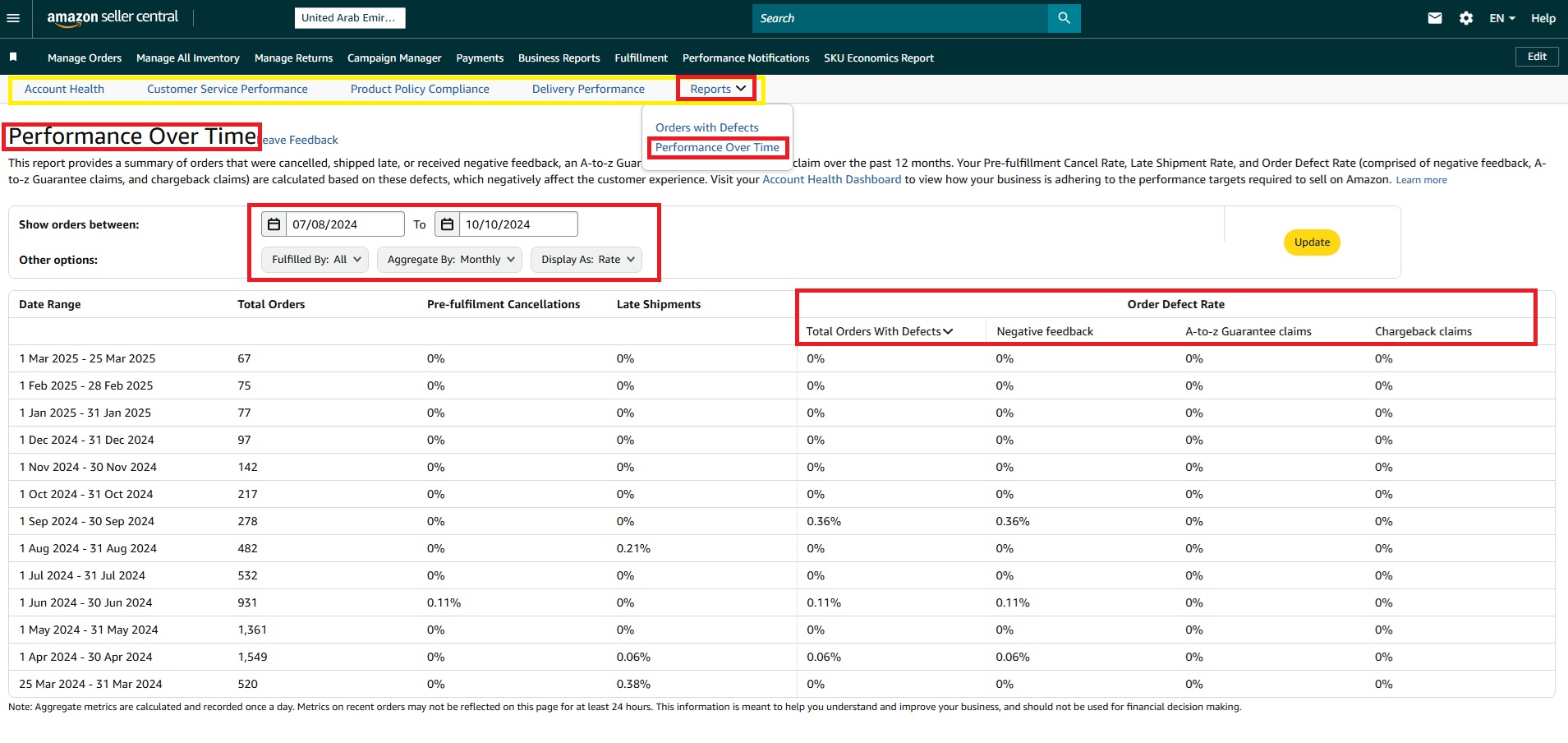The height and width of the screenshot is (743, 1568).
Task: Open Payments menu item
Action: [x=480, y=58]
